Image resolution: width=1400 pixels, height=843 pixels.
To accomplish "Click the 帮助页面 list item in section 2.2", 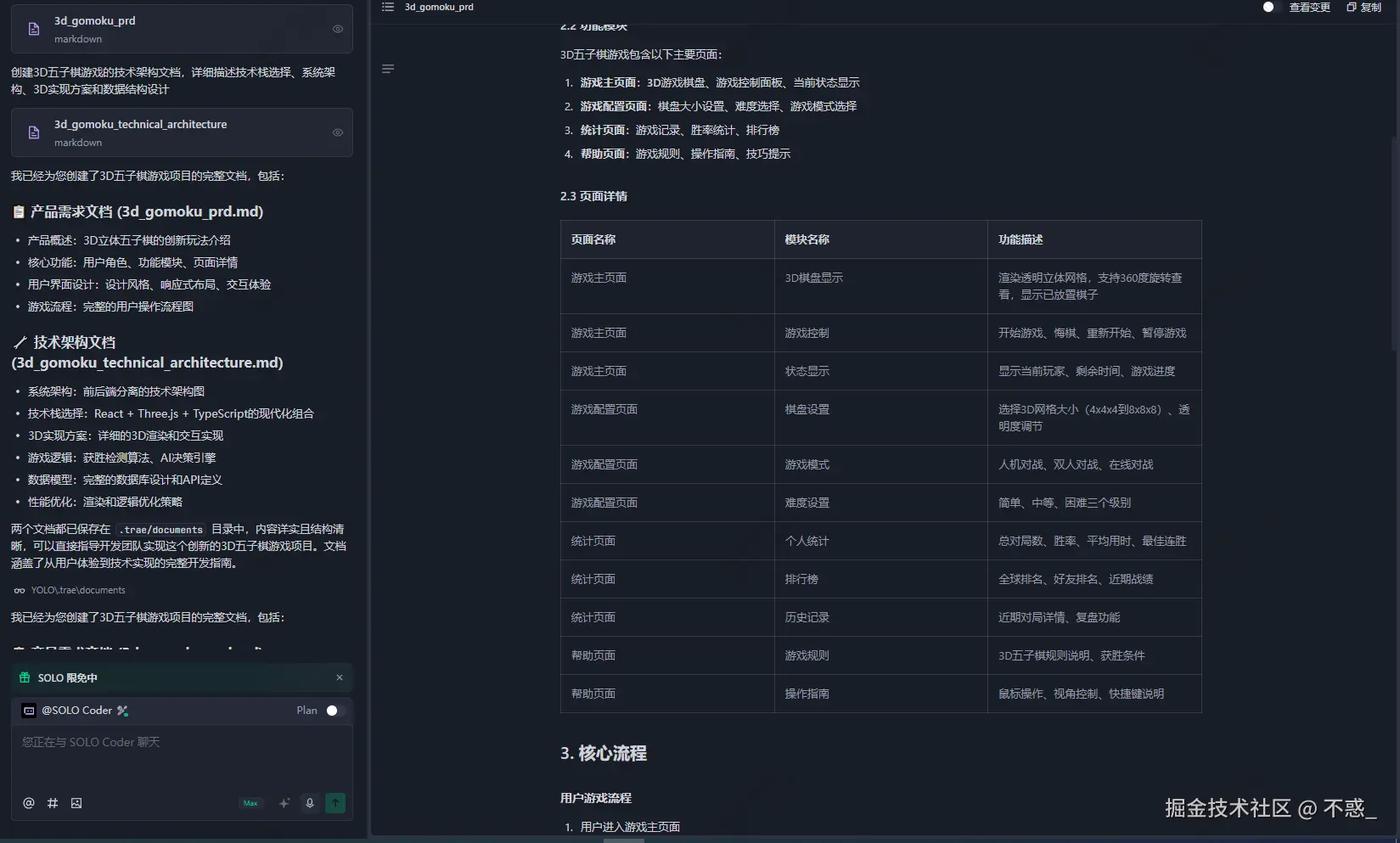I will [x=685, y=154].
